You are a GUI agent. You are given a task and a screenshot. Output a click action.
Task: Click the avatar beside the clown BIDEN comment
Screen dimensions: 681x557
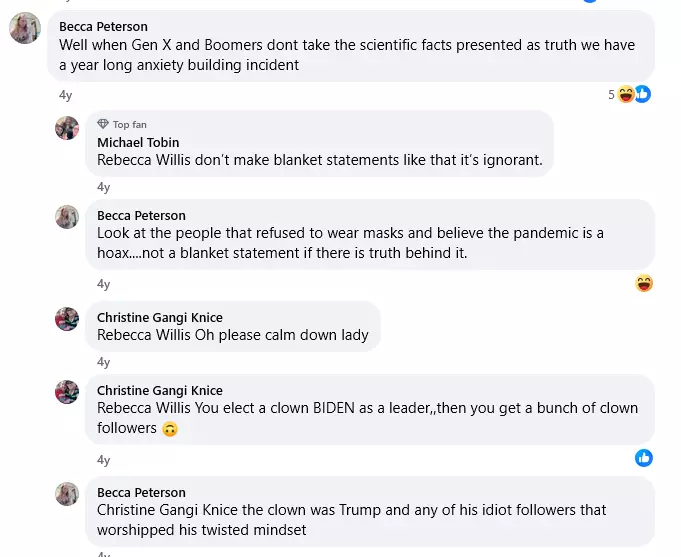click(67, 392)
